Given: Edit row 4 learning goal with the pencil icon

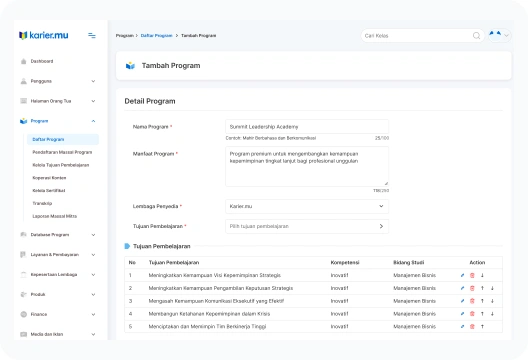Looking at the screenshot, I should click(x=462, y=314).
